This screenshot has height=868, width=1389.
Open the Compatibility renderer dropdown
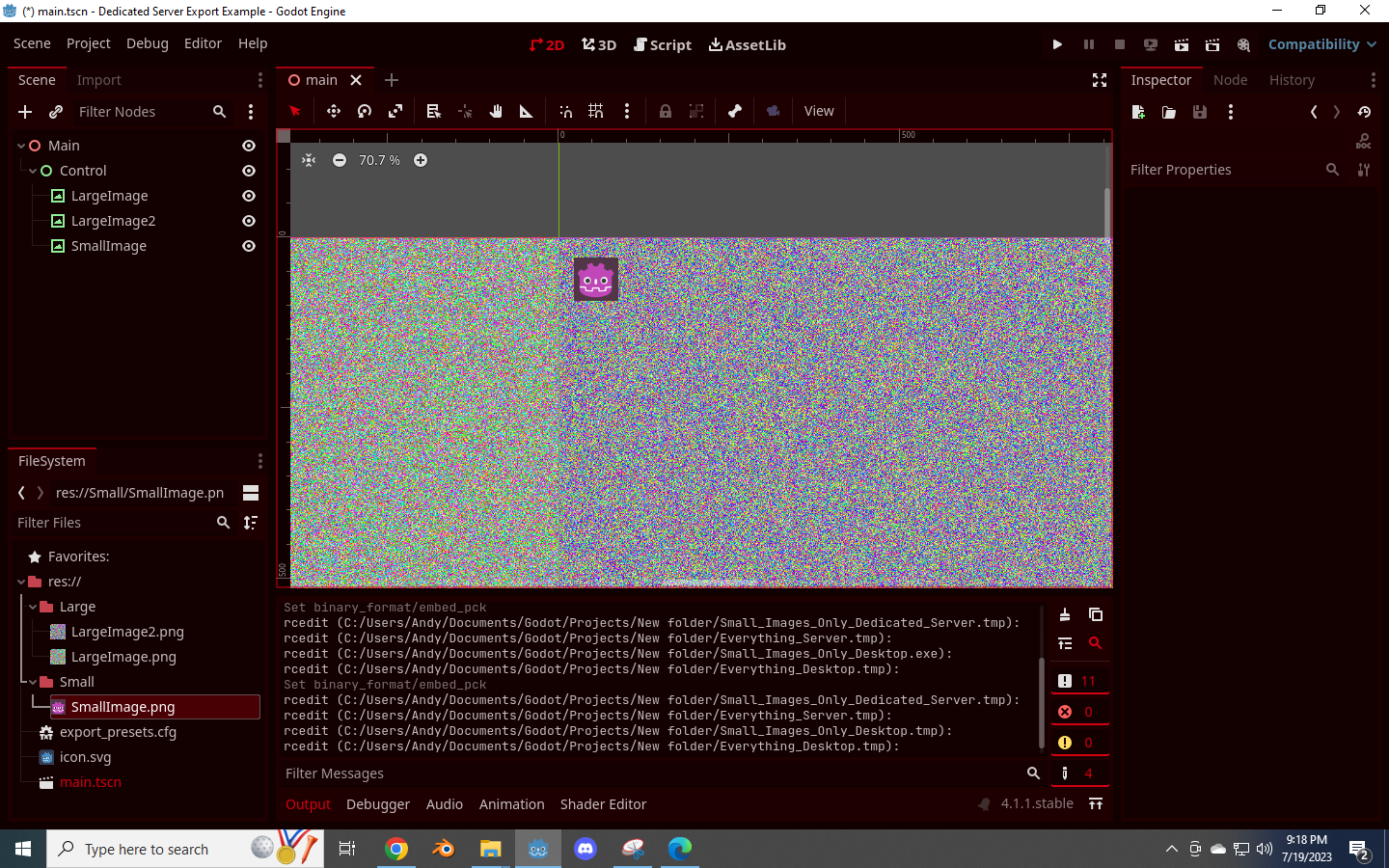(1321, 44)
